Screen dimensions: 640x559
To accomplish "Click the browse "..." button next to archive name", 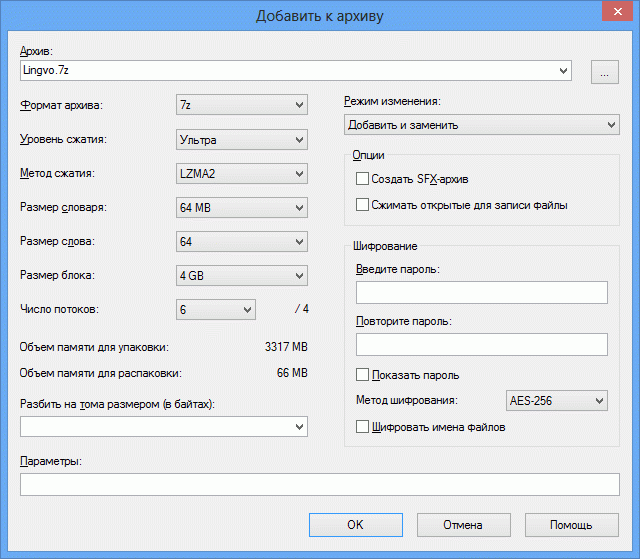I will (605, 71).
